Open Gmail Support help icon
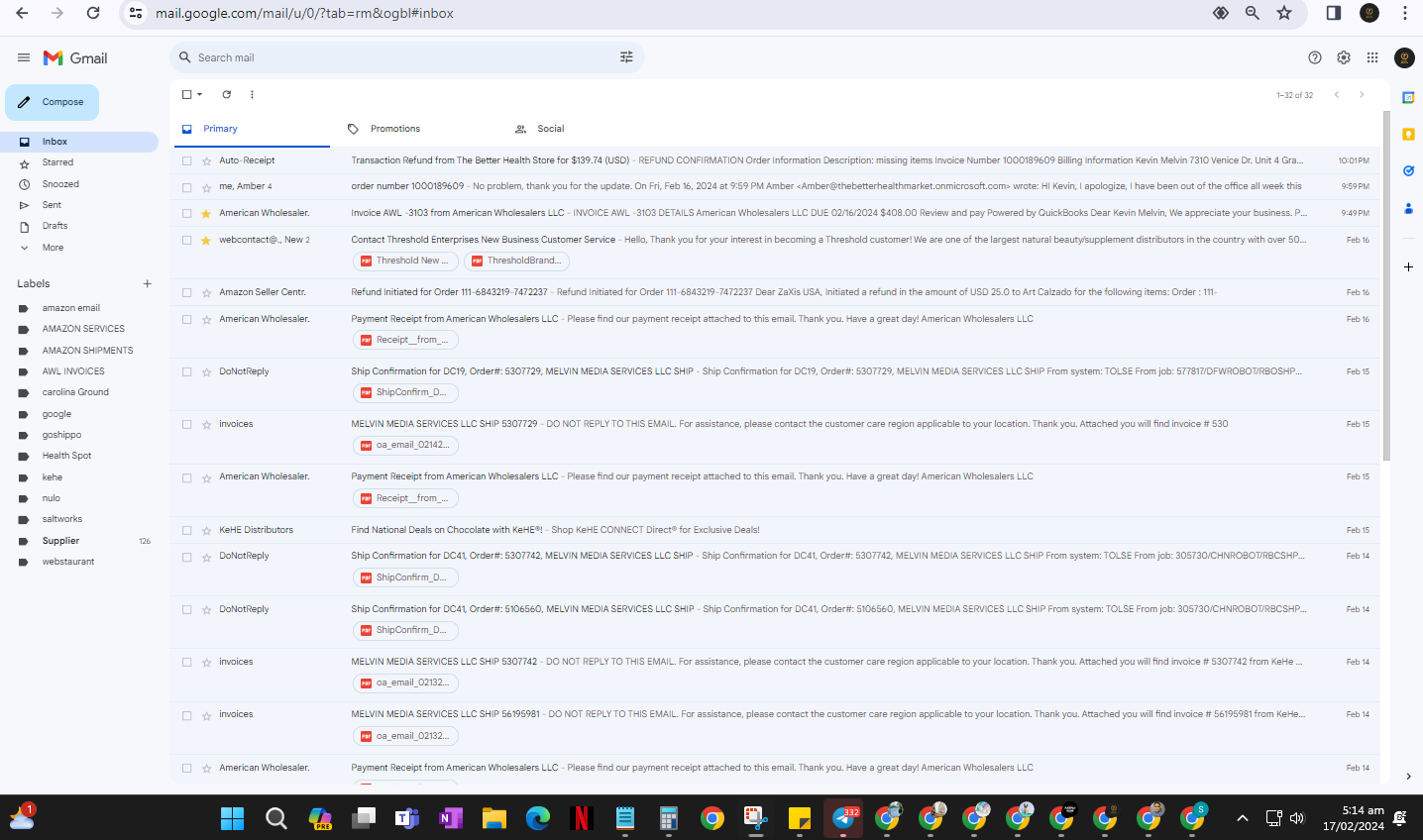The width and height of the screenshot is (1423, 840). coord(1315,57)
